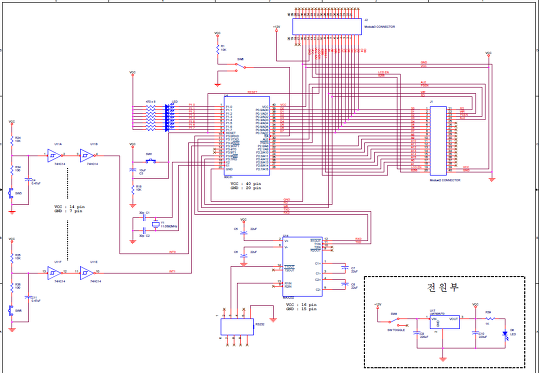540x373 pixels.
Task: Select the right 40-pin Module CONNECTOR block
Action: pos(438,141)
